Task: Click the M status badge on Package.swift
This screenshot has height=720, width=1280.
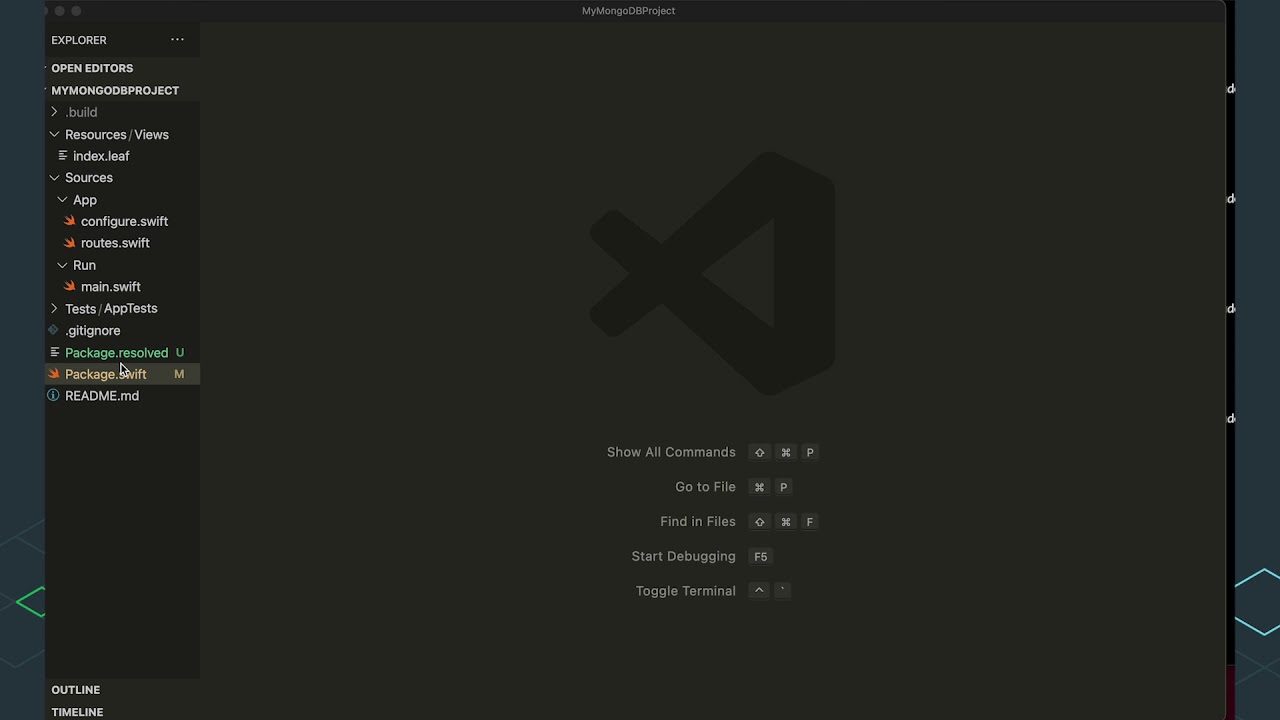Action: click(179, 374)
